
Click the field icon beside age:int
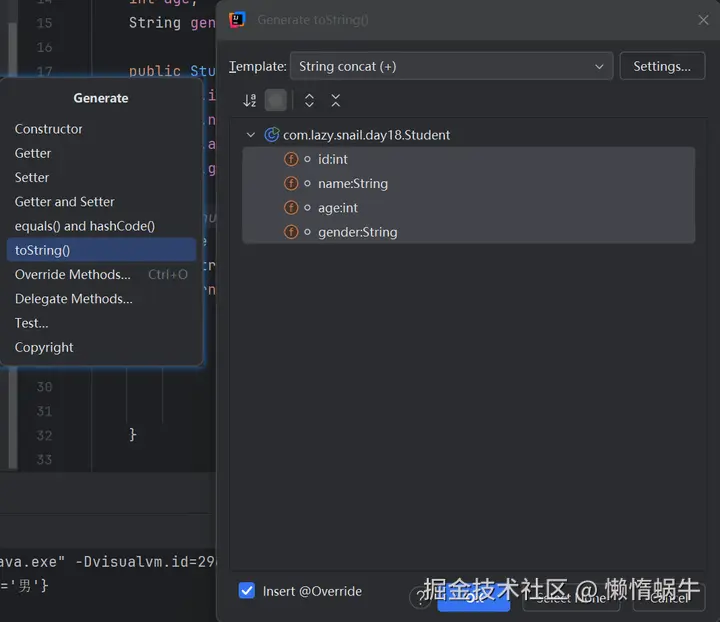click(x=291, y=208)
